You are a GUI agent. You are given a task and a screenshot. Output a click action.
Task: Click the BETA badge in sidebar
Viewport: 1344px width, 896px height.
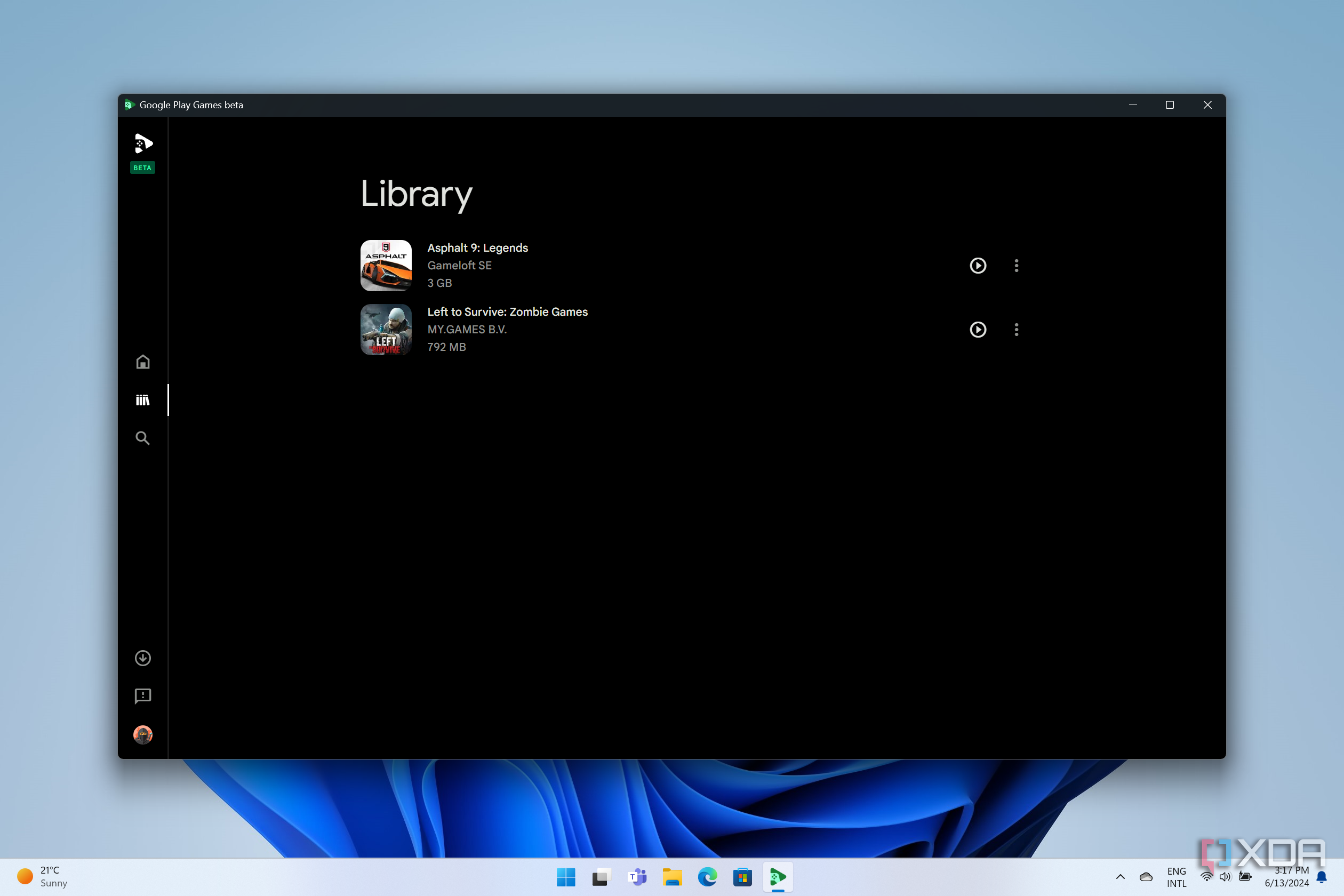143,168
